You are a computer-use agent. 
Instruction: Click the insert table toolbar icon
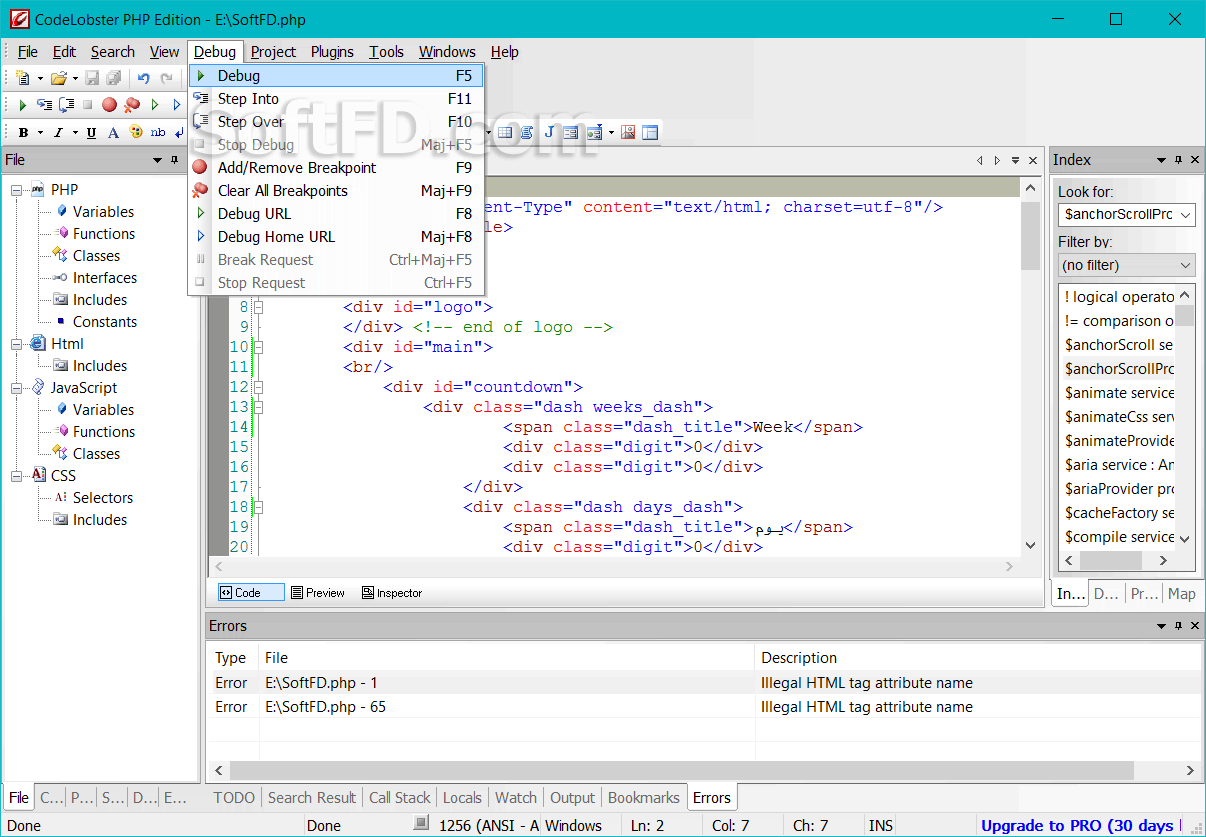[x=505, y=132]
